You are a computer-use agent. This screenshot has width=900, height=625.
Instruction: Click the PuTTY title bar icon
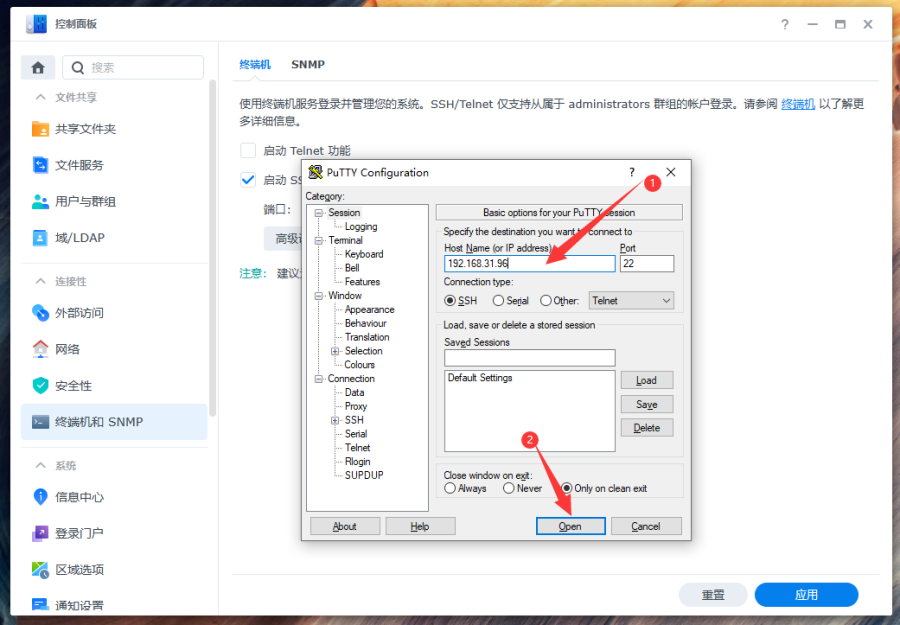click(315, 172)
